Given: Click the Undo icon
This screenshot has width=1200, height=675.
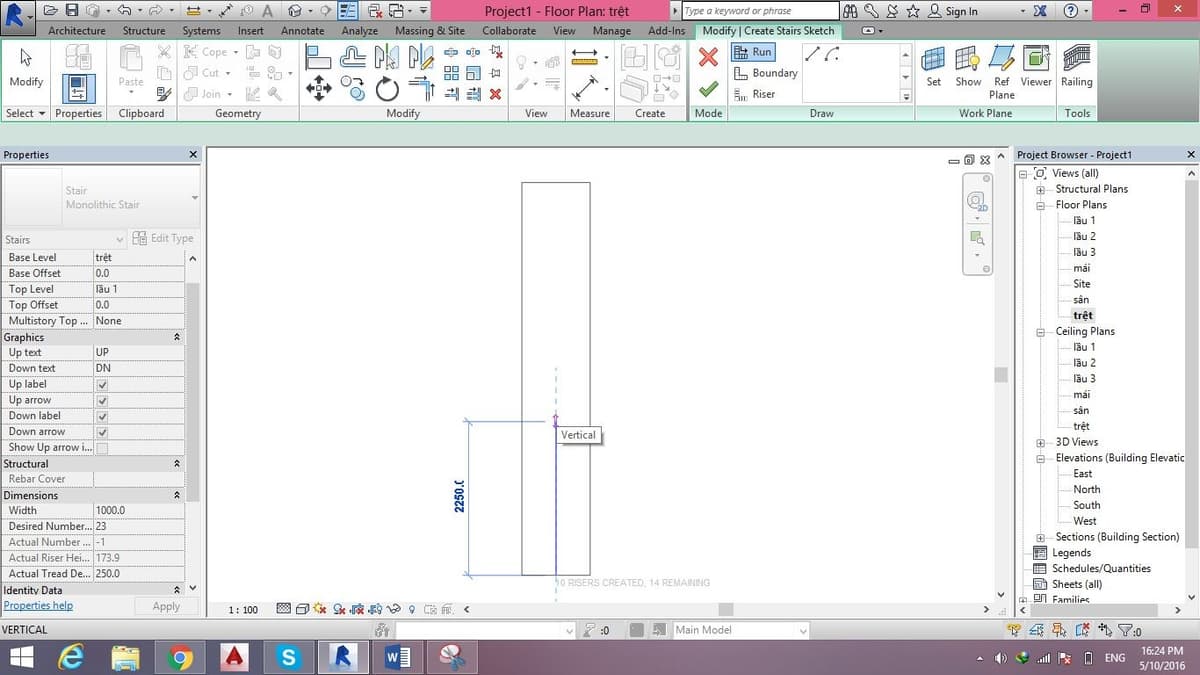Looking at the screenshot, I should [x=125, y=11].
